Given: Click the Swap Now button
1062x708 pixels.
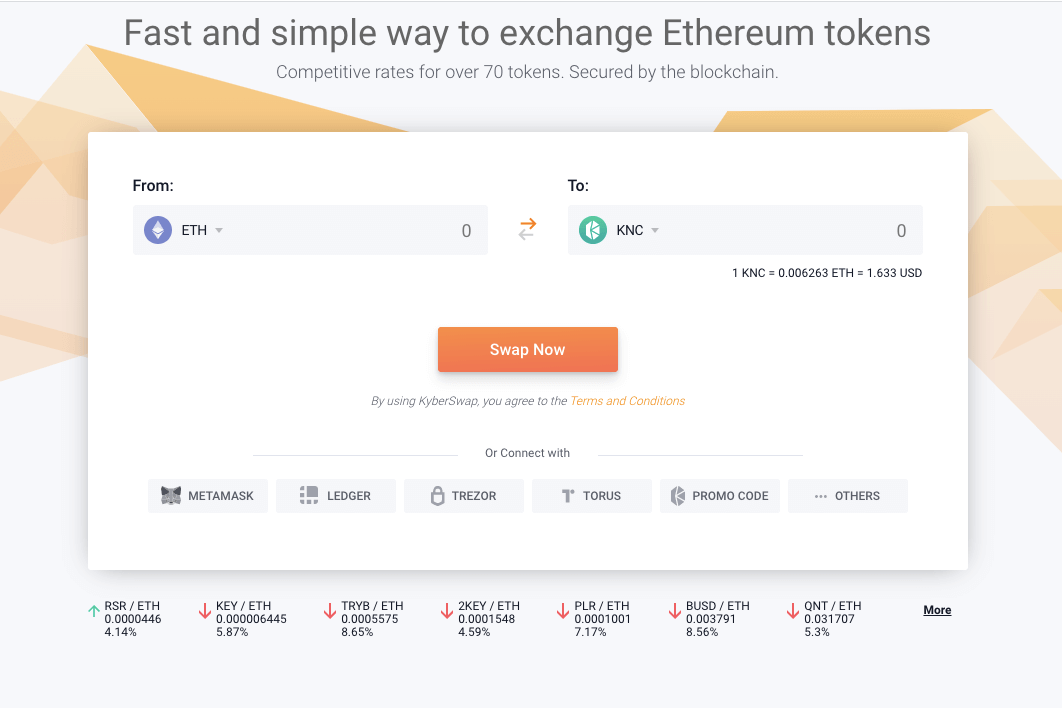Looking at the screenshot, I should tap(528, 350).
